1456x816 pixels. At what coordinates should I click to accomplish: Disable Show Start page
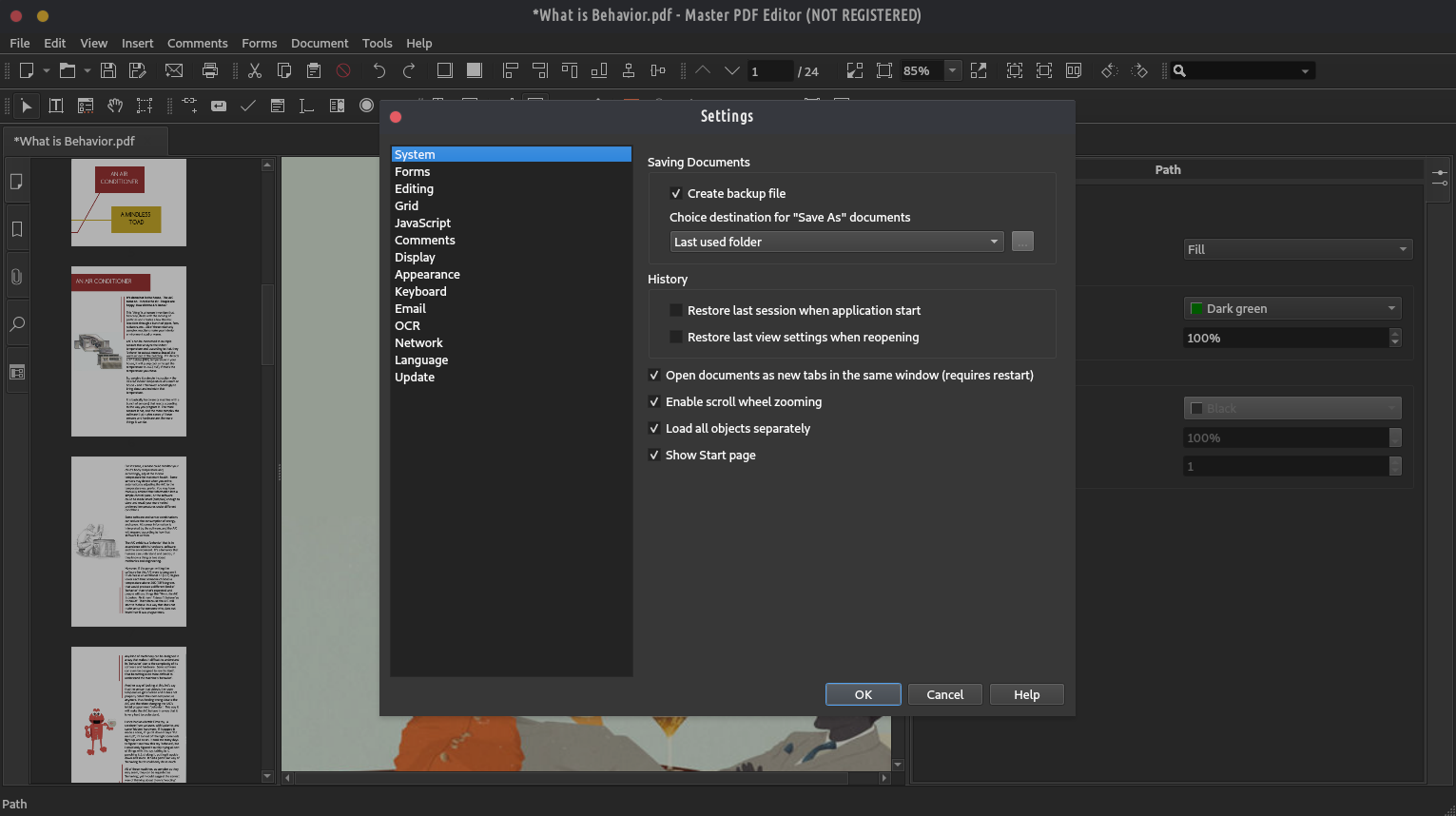click(653, 455)
